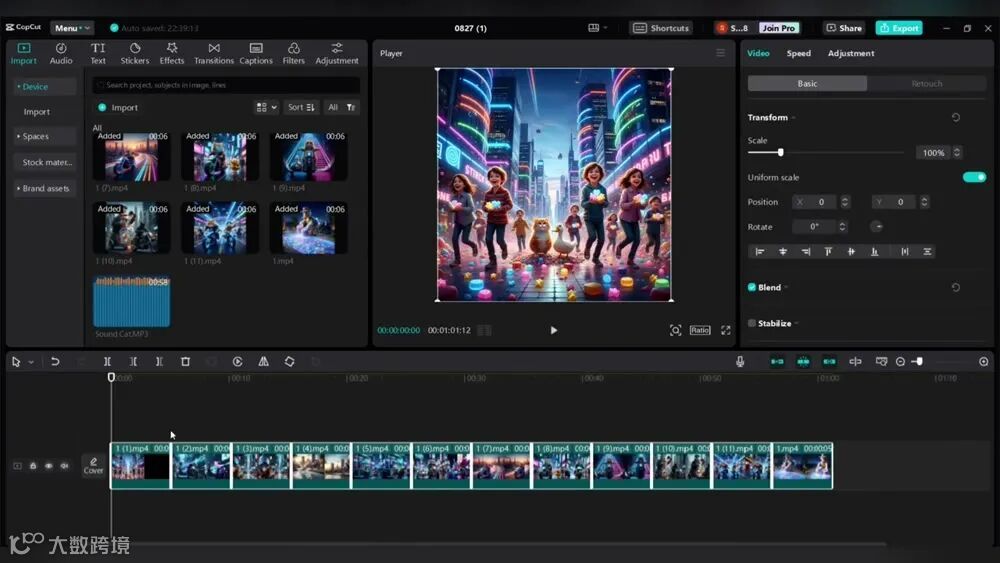Open the Menu dropdown

click(x=71, y=28)
